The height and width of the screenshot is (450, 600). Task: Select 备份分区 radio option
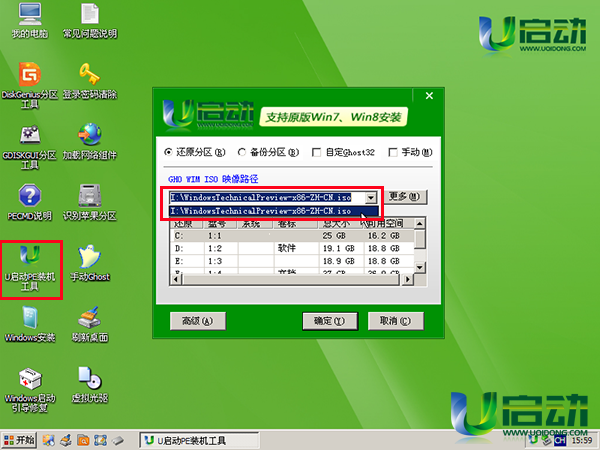click(x=268, y=152)
